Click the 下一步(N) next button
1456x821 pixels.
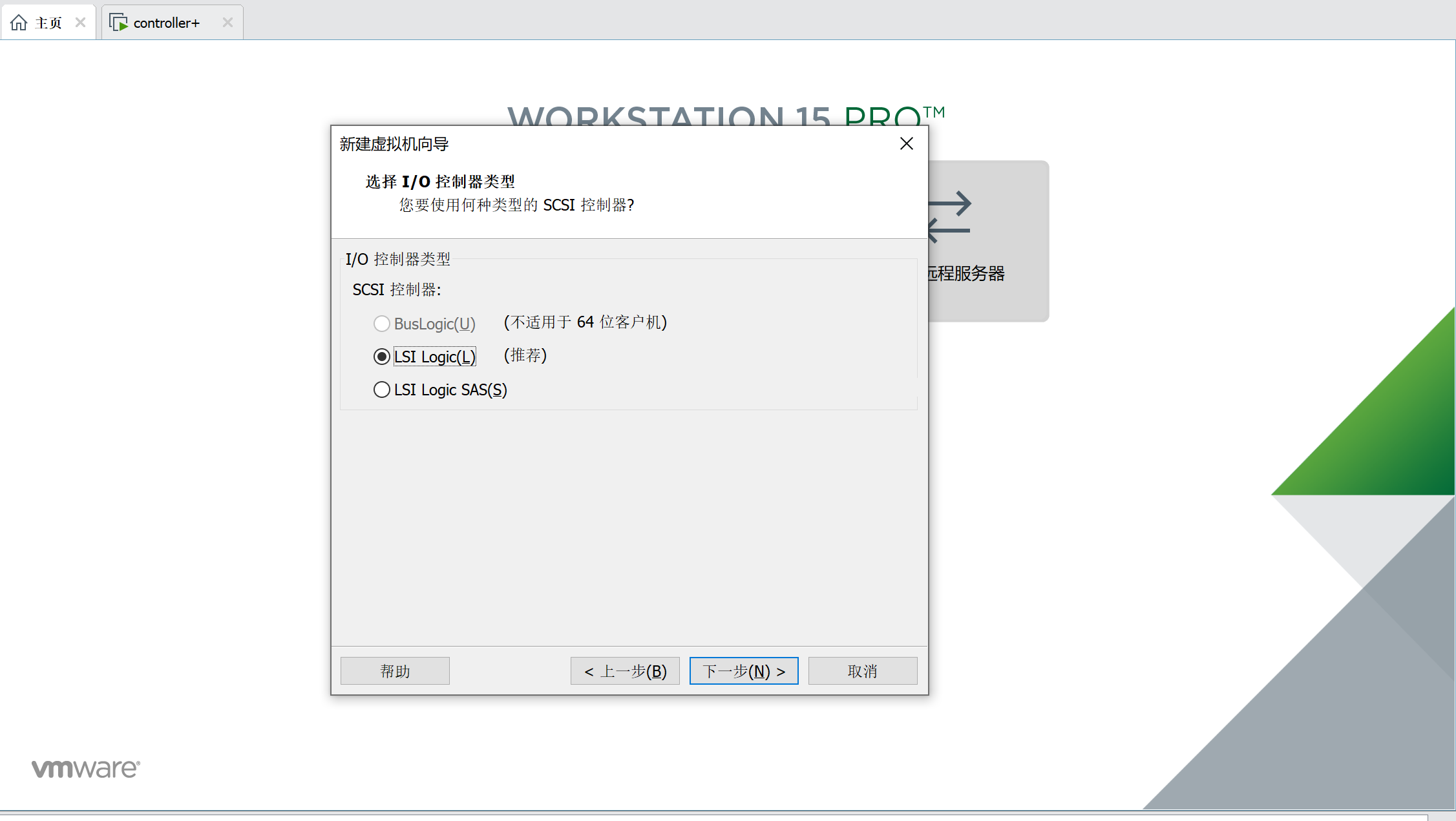click(x=744, y=671)
